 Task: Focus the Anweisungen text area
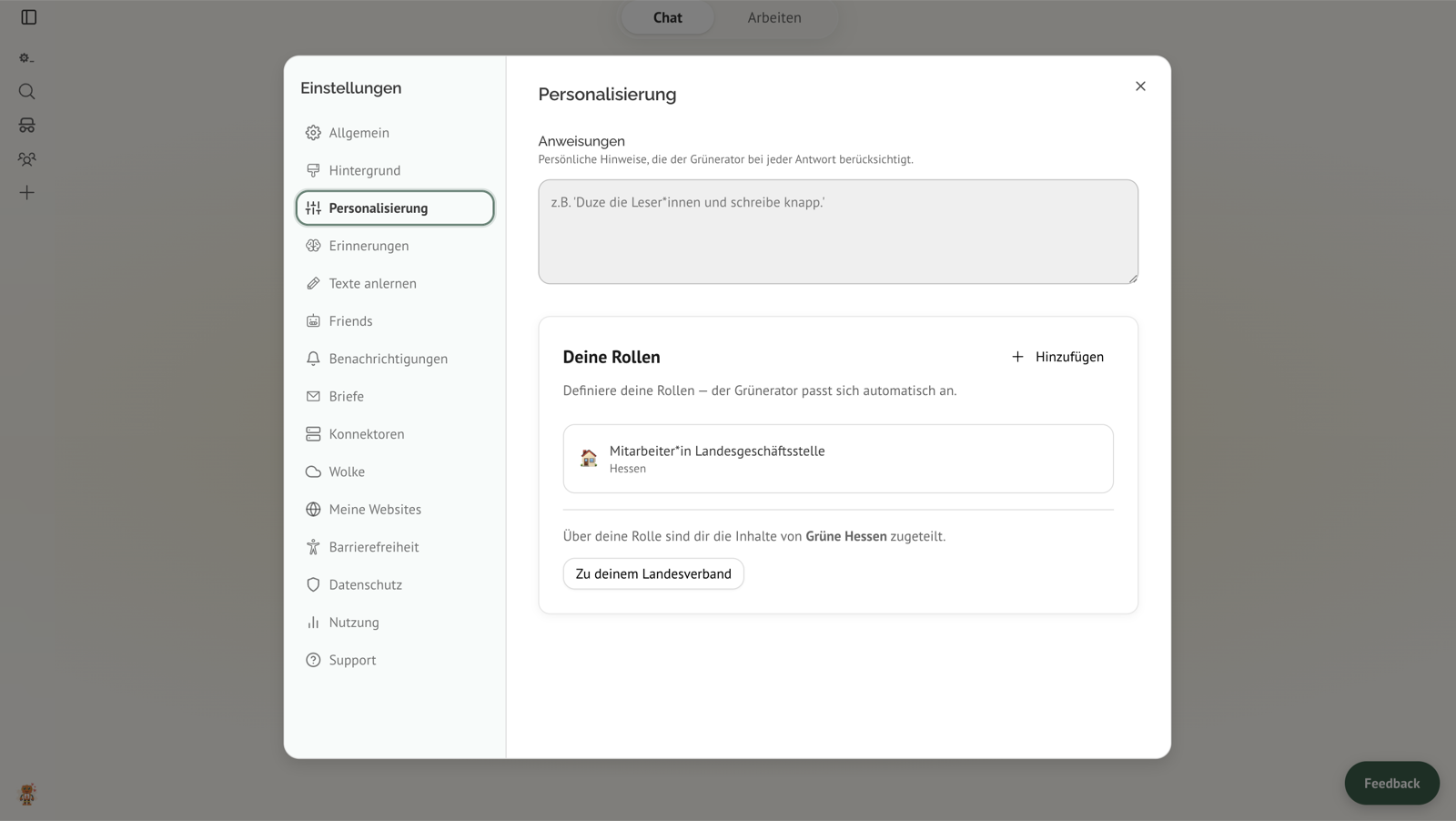(x=838, y=231)
